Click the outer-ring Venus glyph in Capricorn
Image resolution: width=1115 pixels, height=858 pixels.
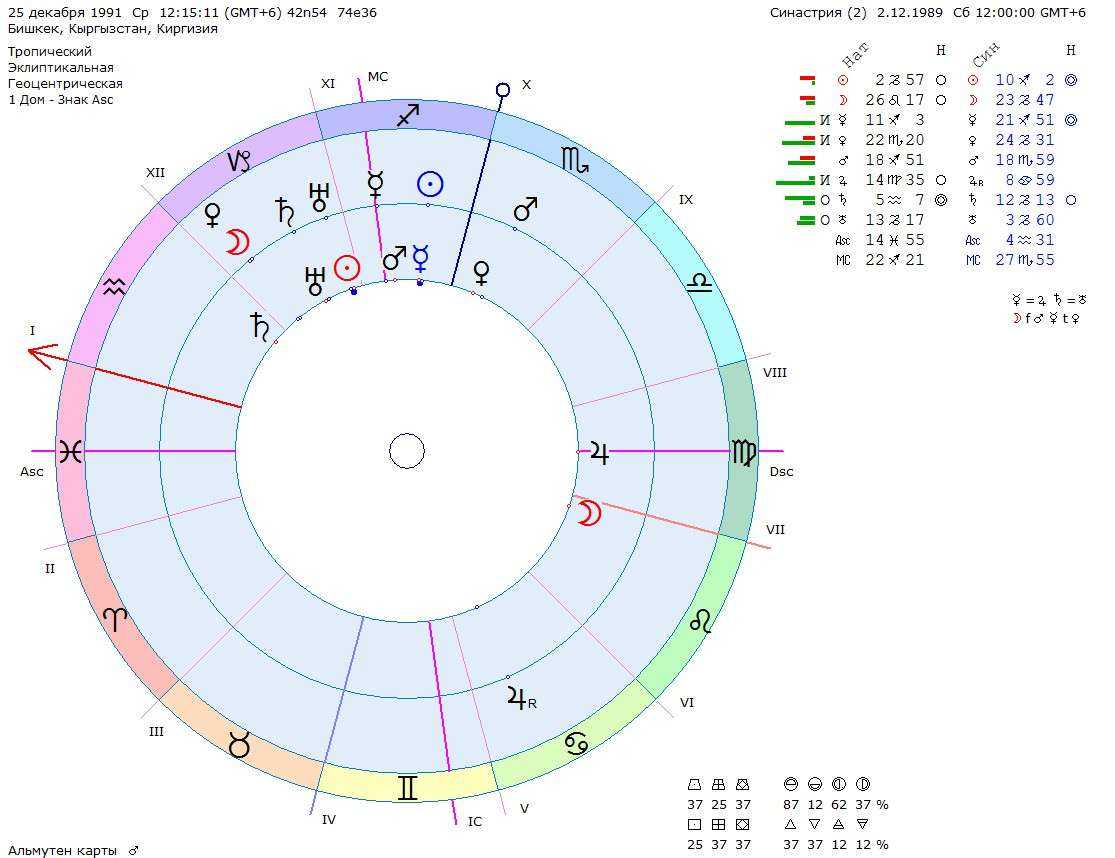tap(213, 215)
